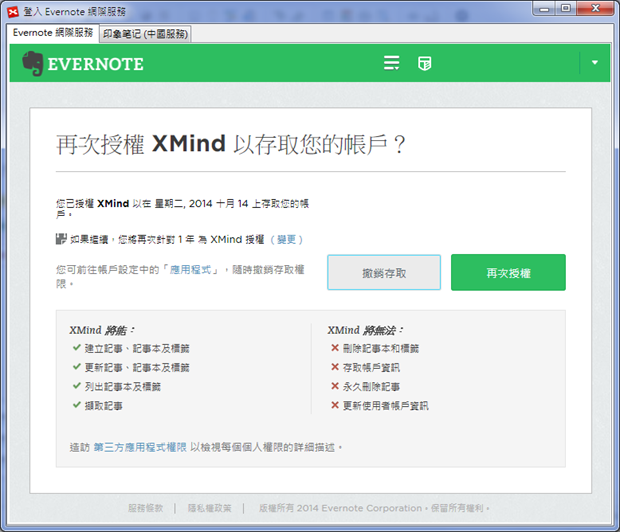Click the 撤銷存取 button
Screen dimensions: 620x532
tap(384, 273)
